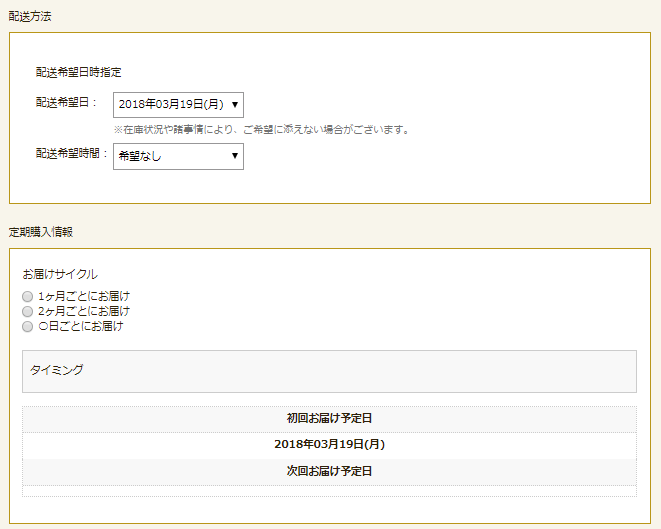Click the ○日ごとにお届け label text
Image resolution: width=661 pixels, height=529 pixels.
coord(80,326)
